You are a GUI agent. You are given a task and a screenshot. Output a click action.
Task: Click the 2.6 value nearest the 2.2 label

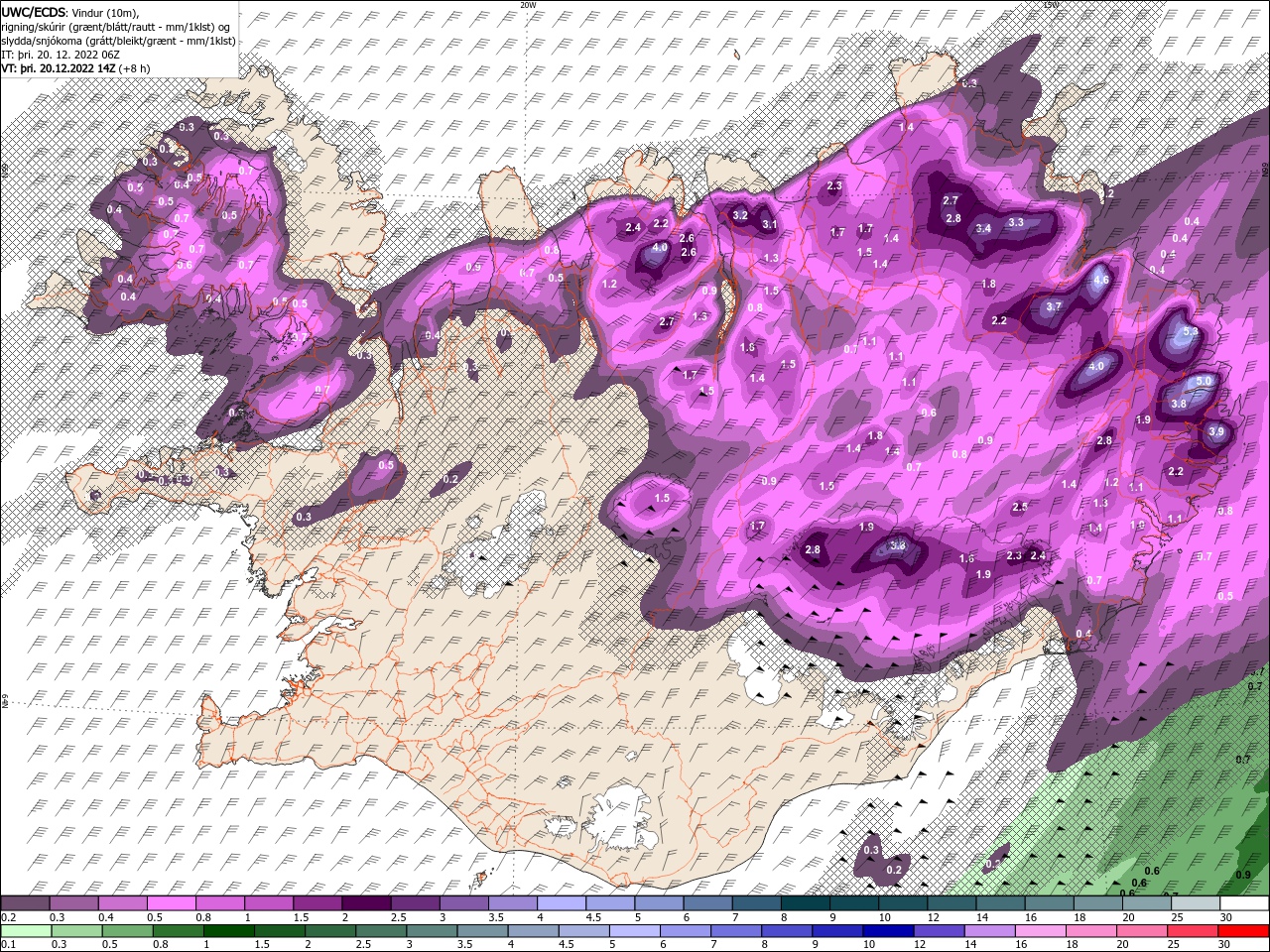[x=686, y=238]
